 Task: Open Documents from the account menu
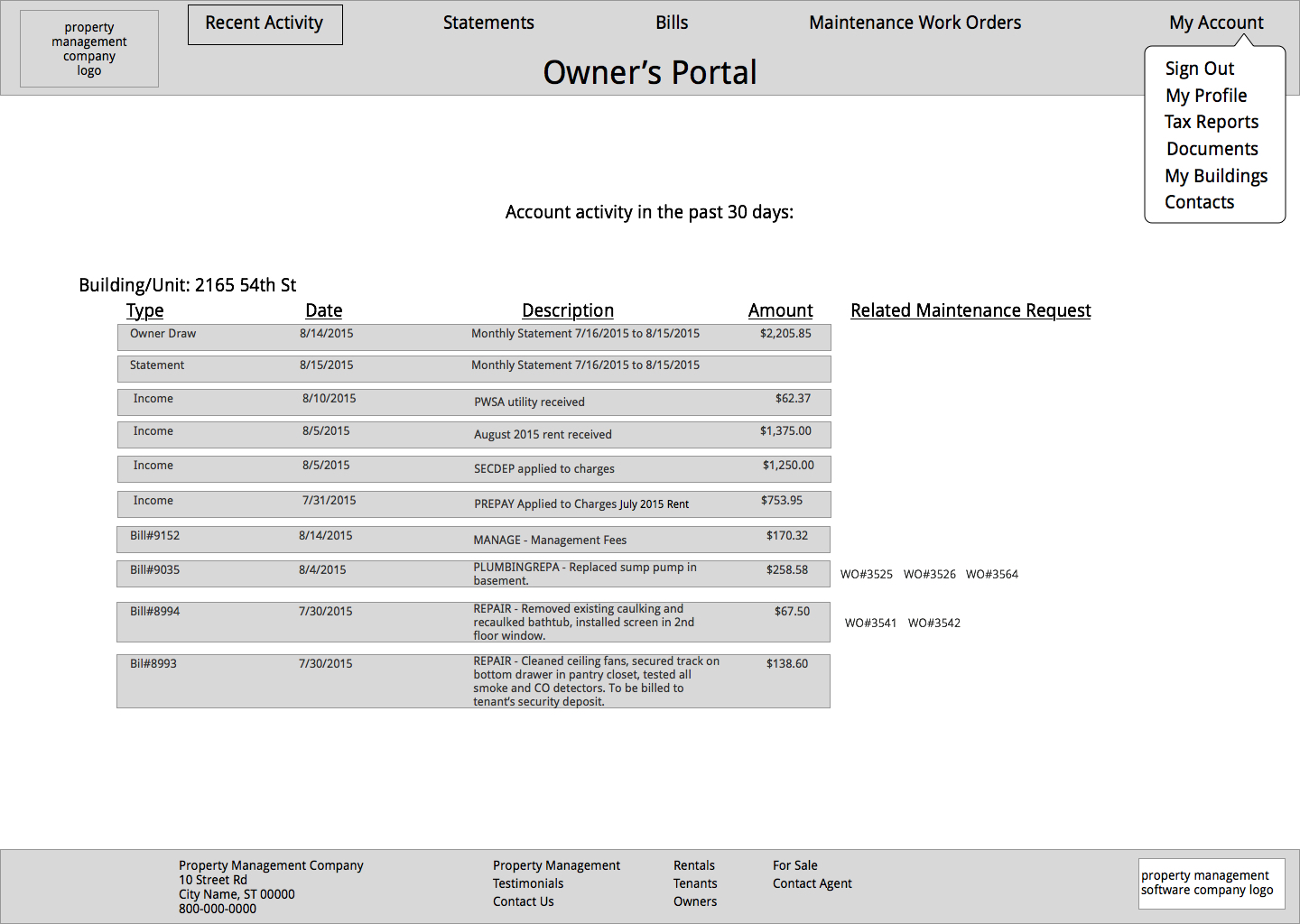1212,149
